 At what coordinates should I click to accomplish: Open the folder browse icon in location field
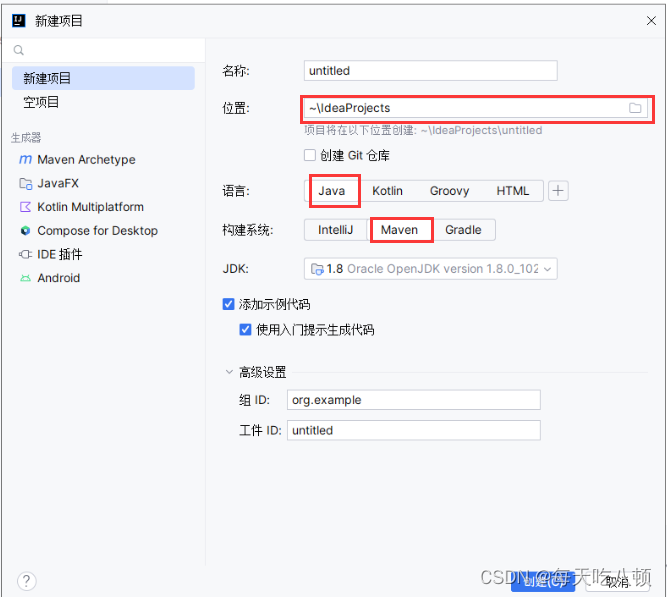[x=635, y=108]
